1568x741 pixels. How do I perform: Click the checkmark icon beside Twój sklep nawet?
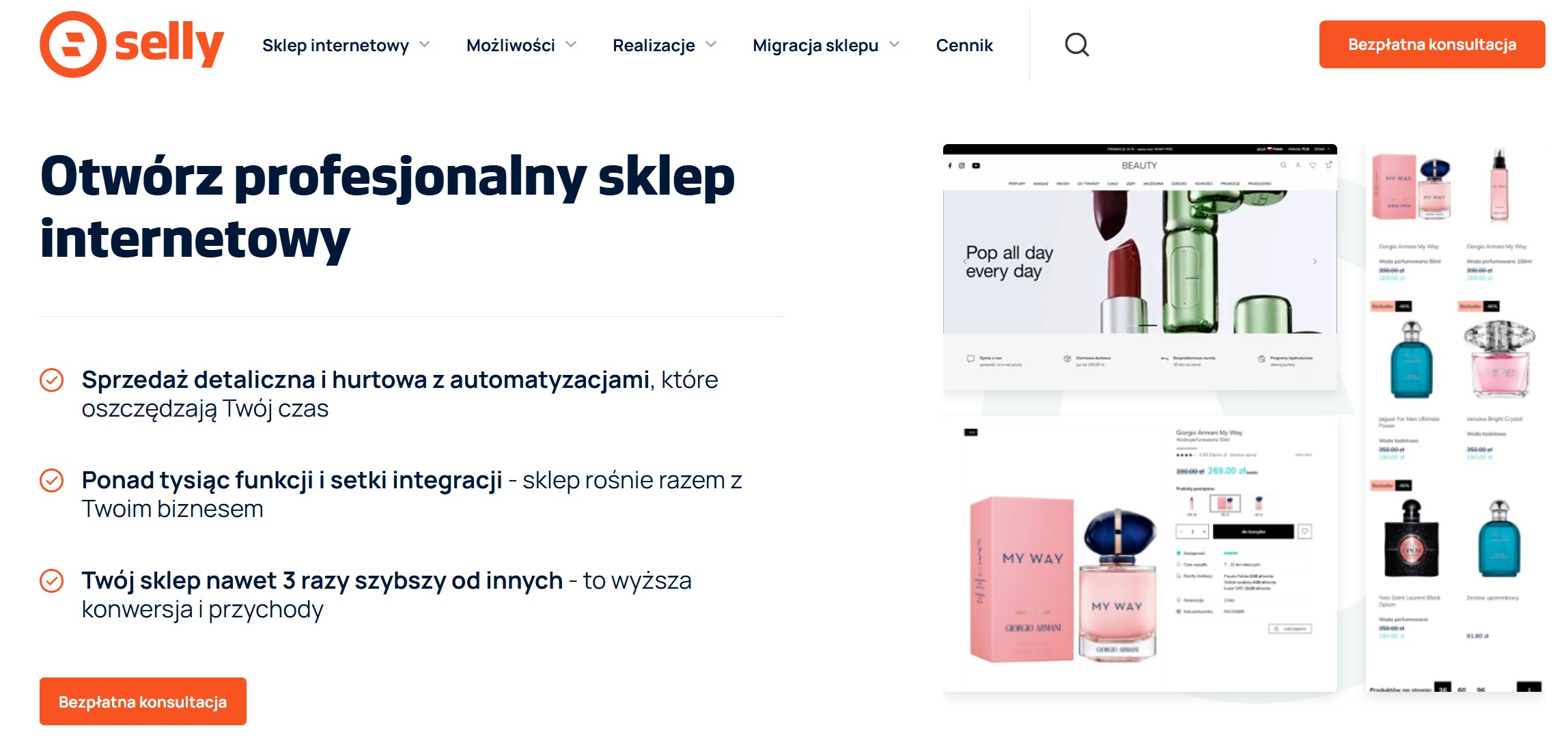pos(52,581)
